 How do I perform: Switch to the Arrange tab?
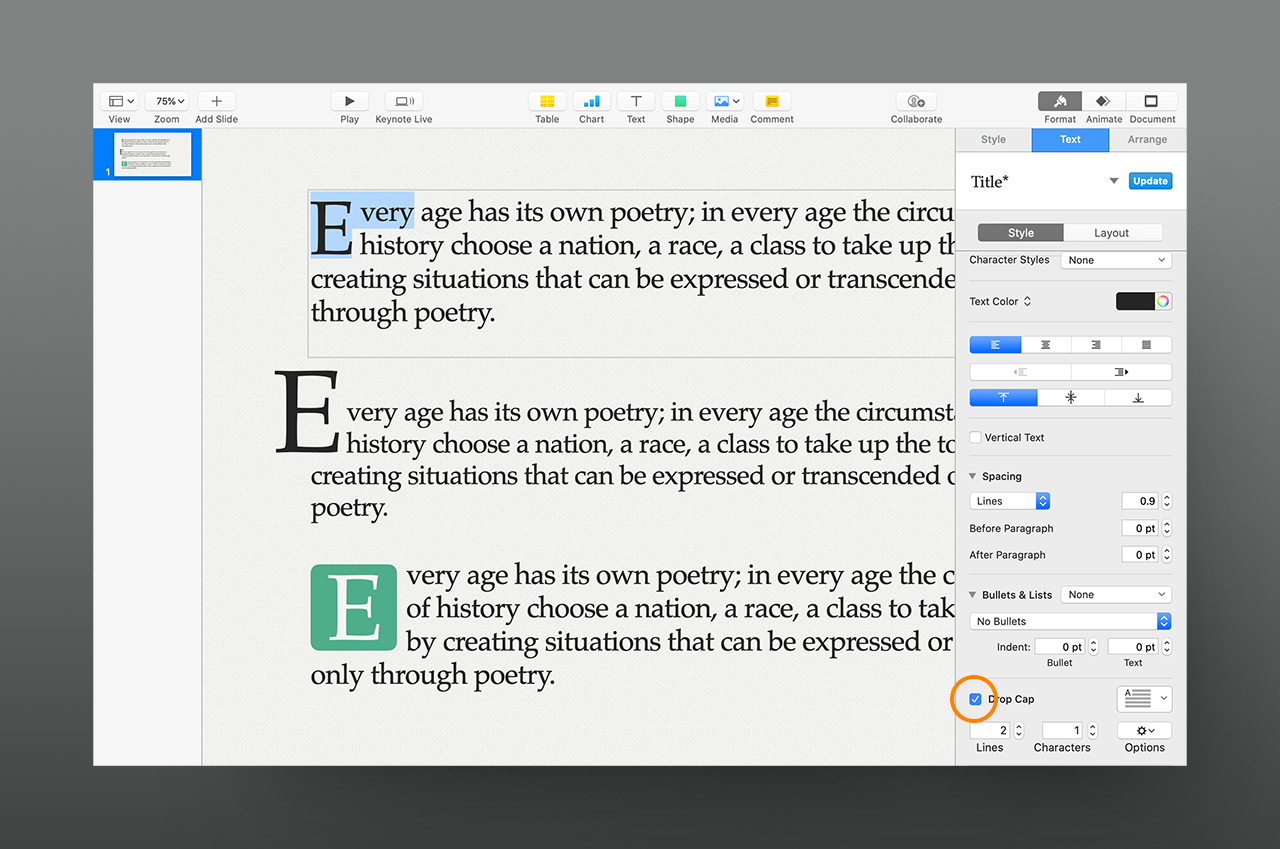point(1147,140)
